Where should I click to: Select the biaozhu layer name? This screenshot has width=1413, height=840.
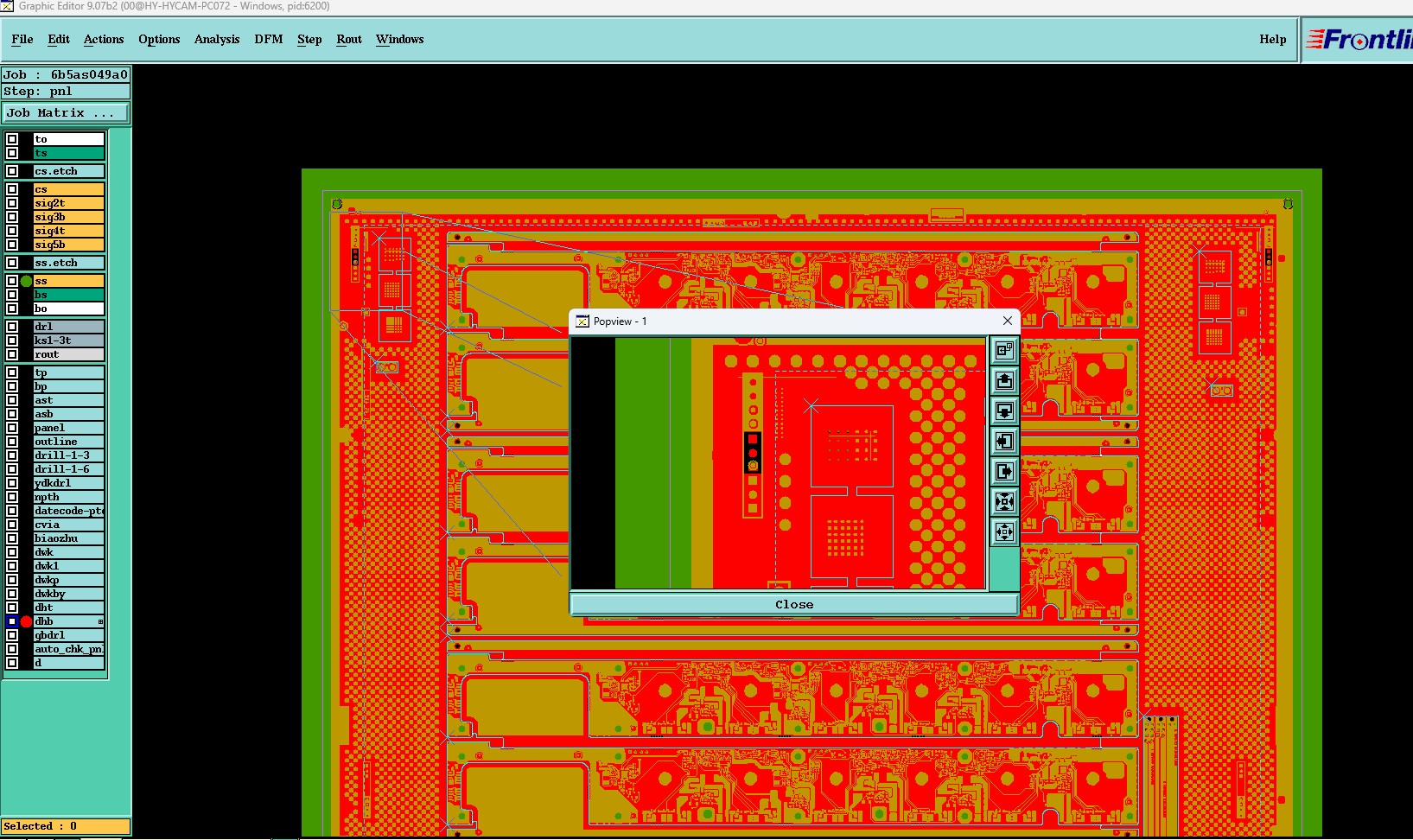(x=68, y=538)
